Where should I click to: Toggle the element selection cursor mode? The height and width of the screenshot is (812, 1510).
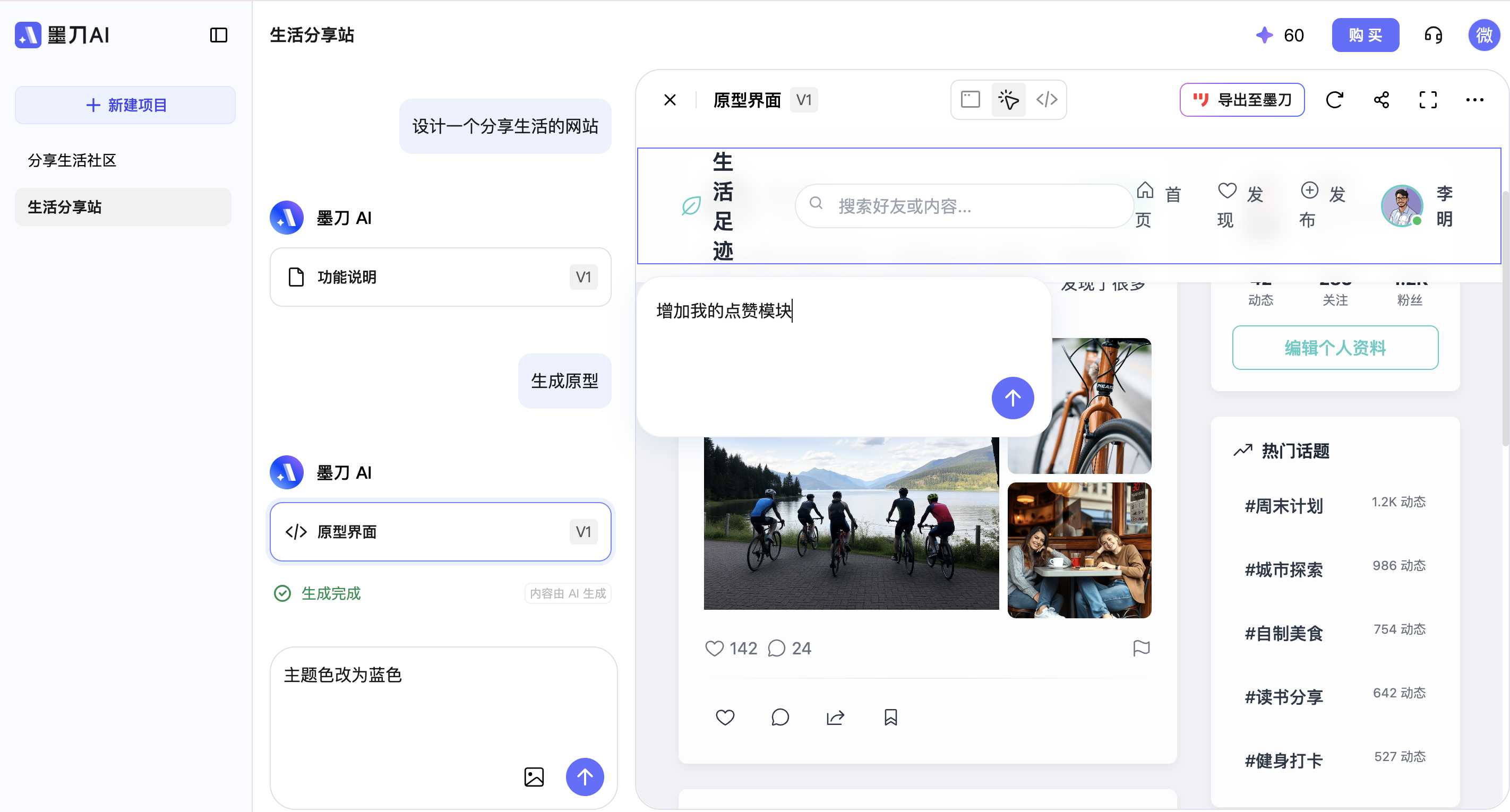coord(1008,99)
